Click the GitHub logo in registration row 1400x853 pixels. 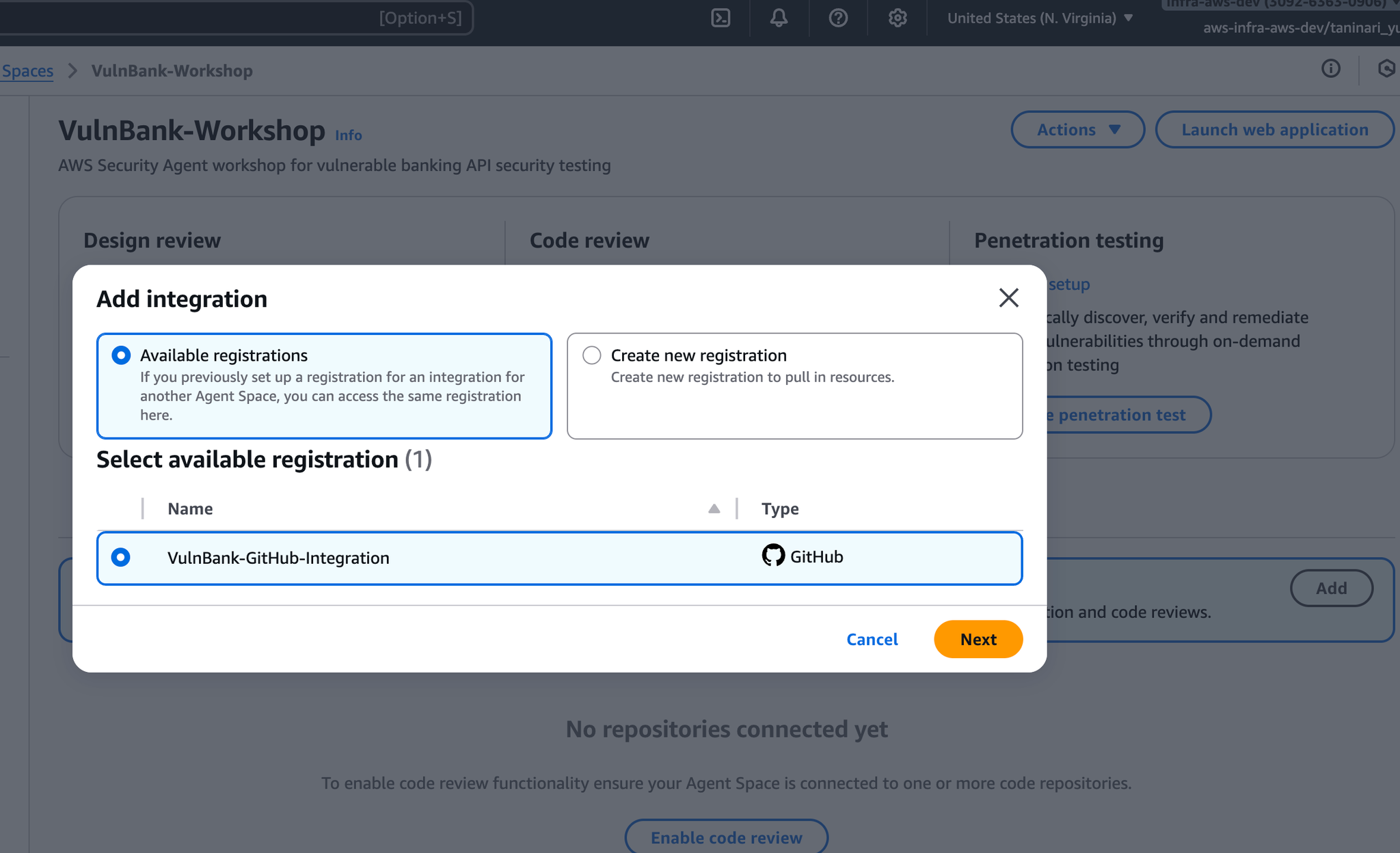click(773, 556)
